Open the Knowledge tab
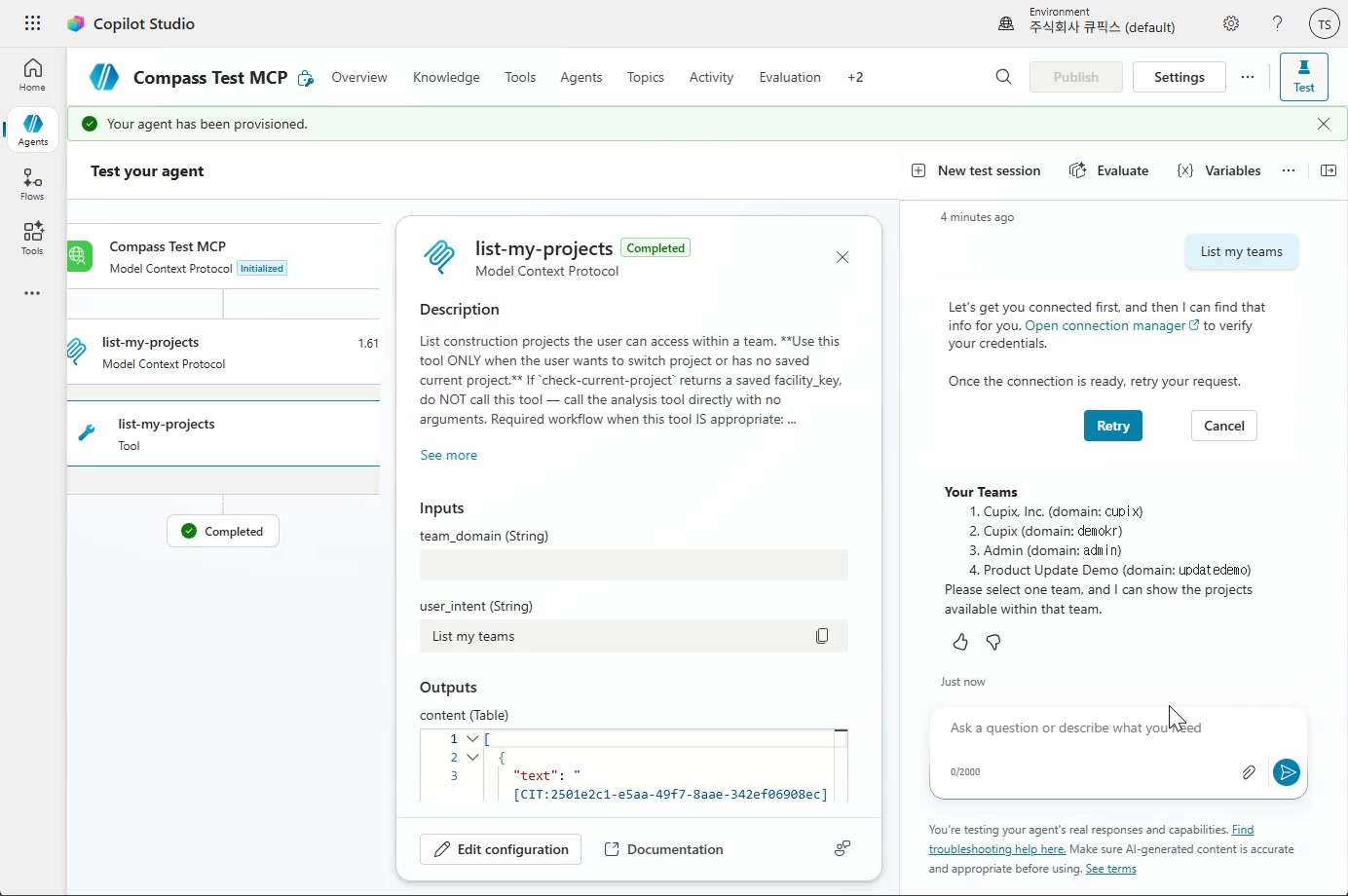The height and width of the screenshot is (896, 1348). (x=446, y=77)
